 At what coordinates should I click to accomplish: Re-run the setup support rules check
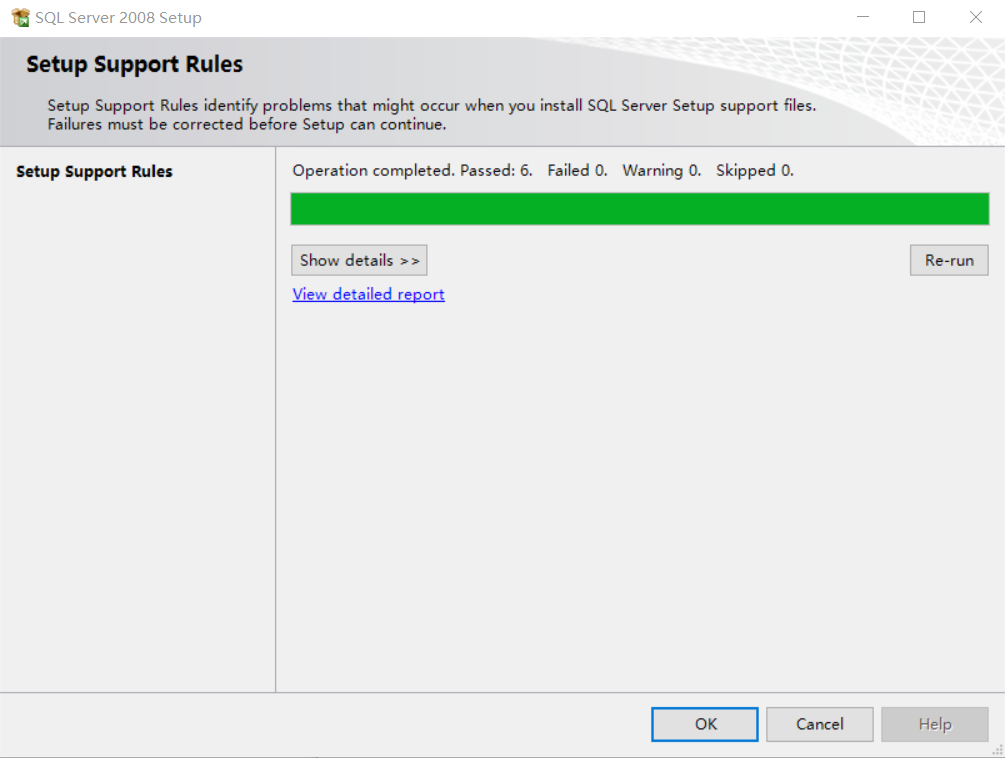point(949,260)
